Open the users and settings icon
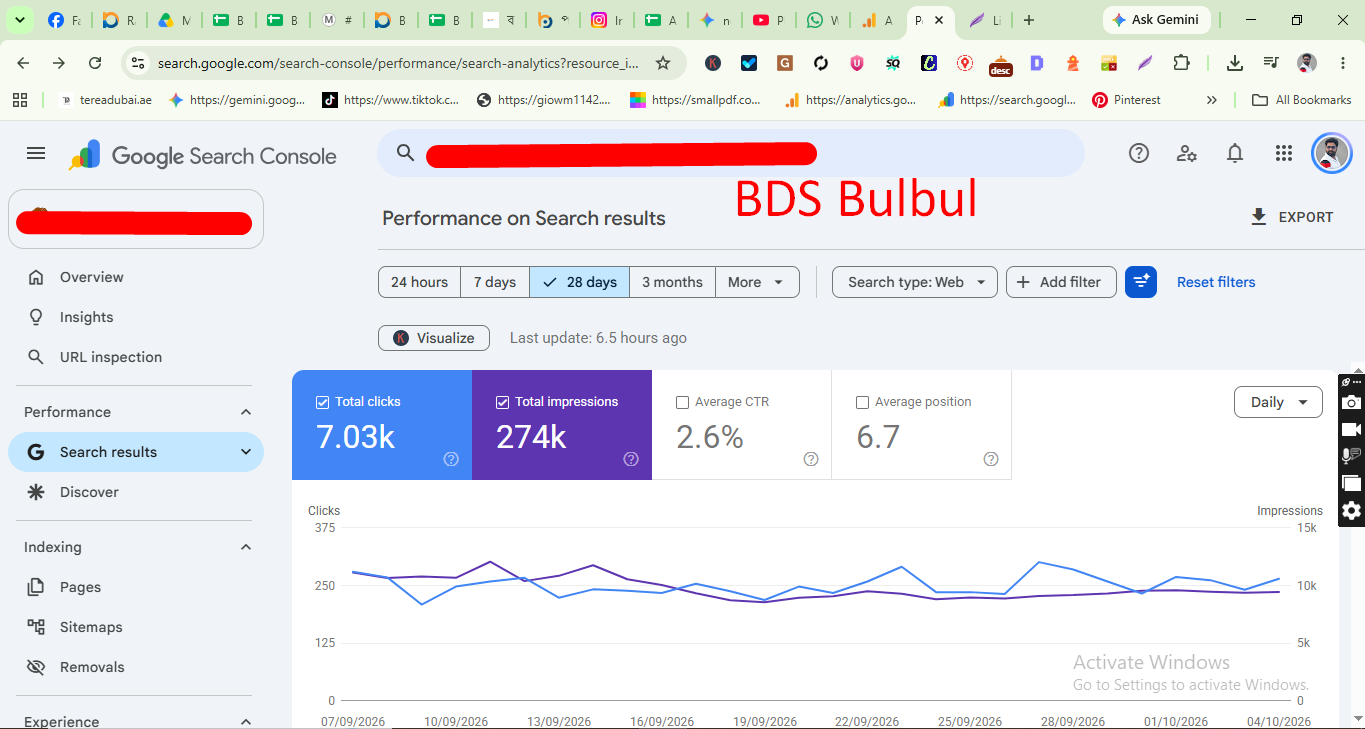Image resolution: width=1365 pixels, height=729 pixels. [x=1187, y=153]
